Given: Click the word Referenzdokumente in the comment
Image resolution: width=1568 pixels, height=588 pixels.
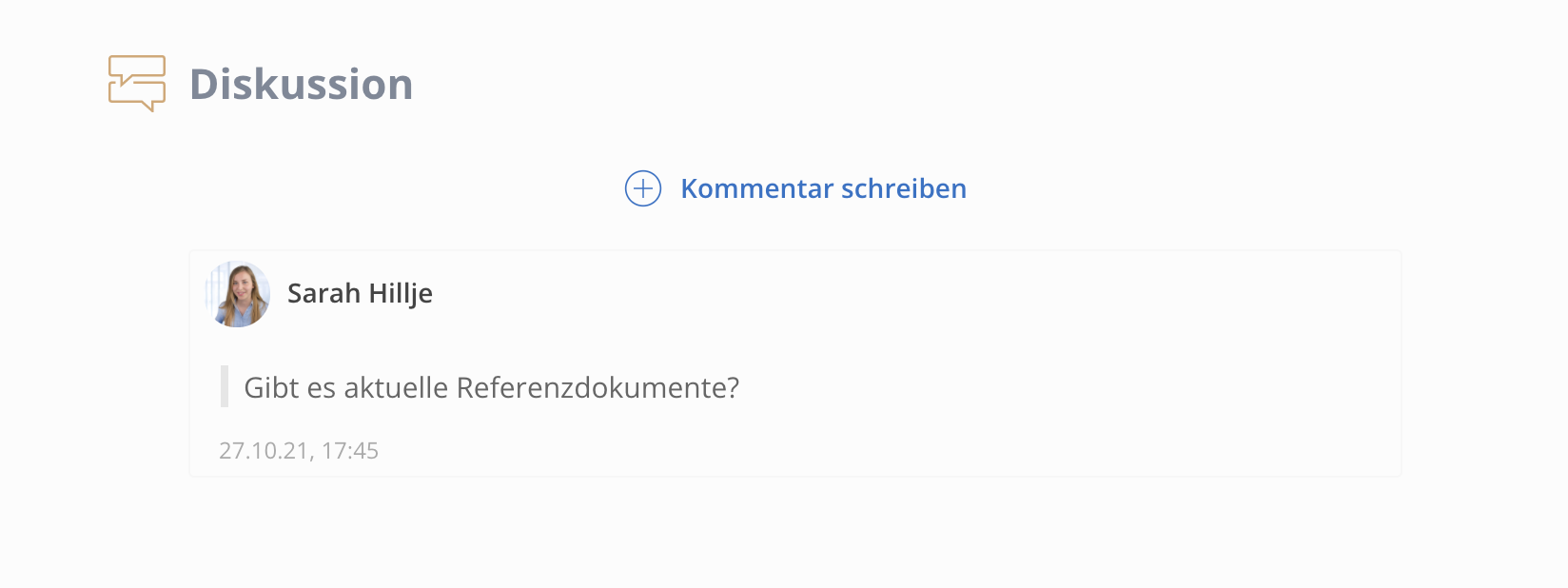Looking at the screenshot, I should (x=598, y=387).
